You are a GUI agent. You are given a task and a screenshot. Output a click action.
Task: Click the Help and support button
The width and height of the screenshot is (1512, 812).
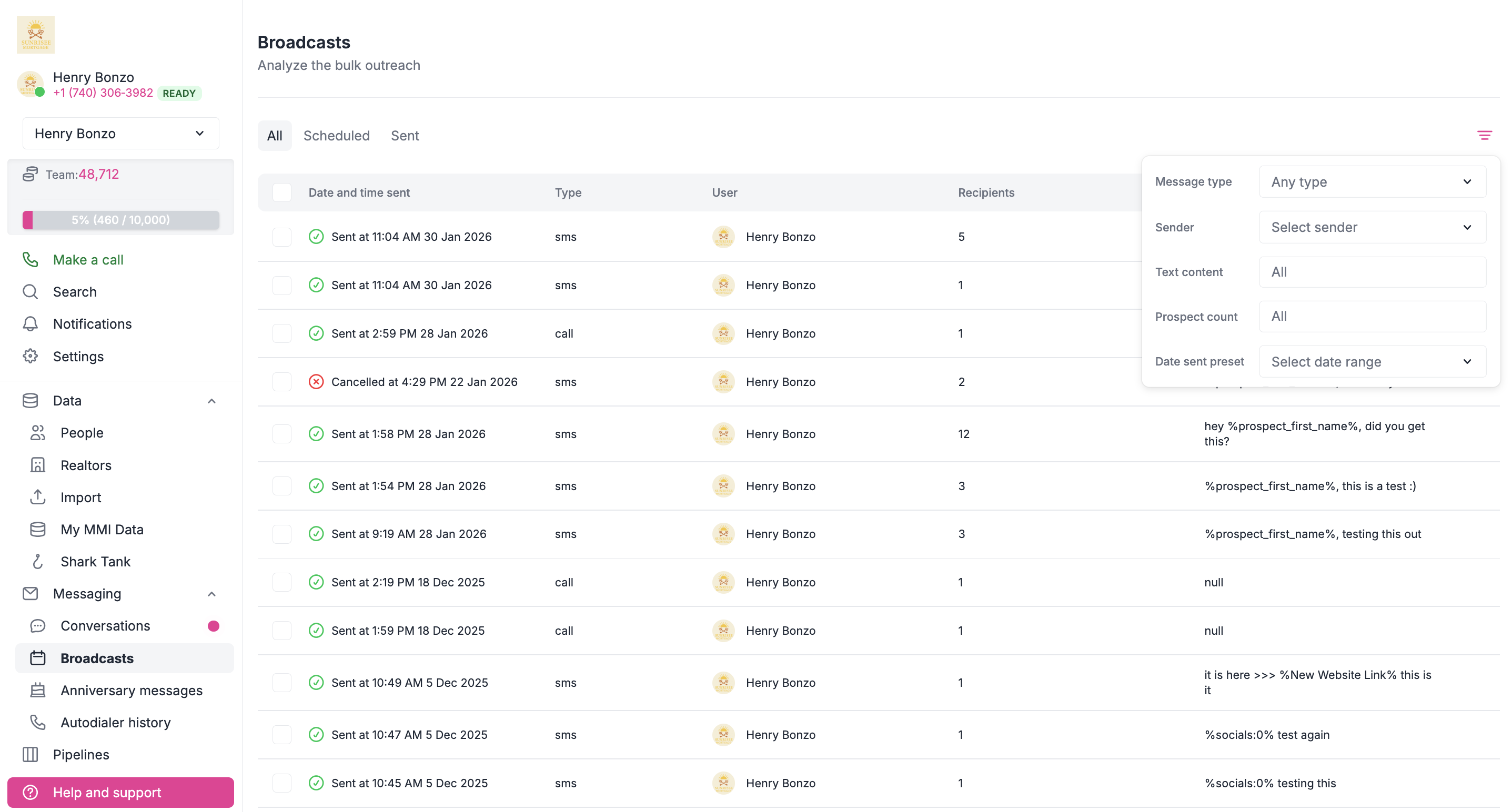(121, 793)
